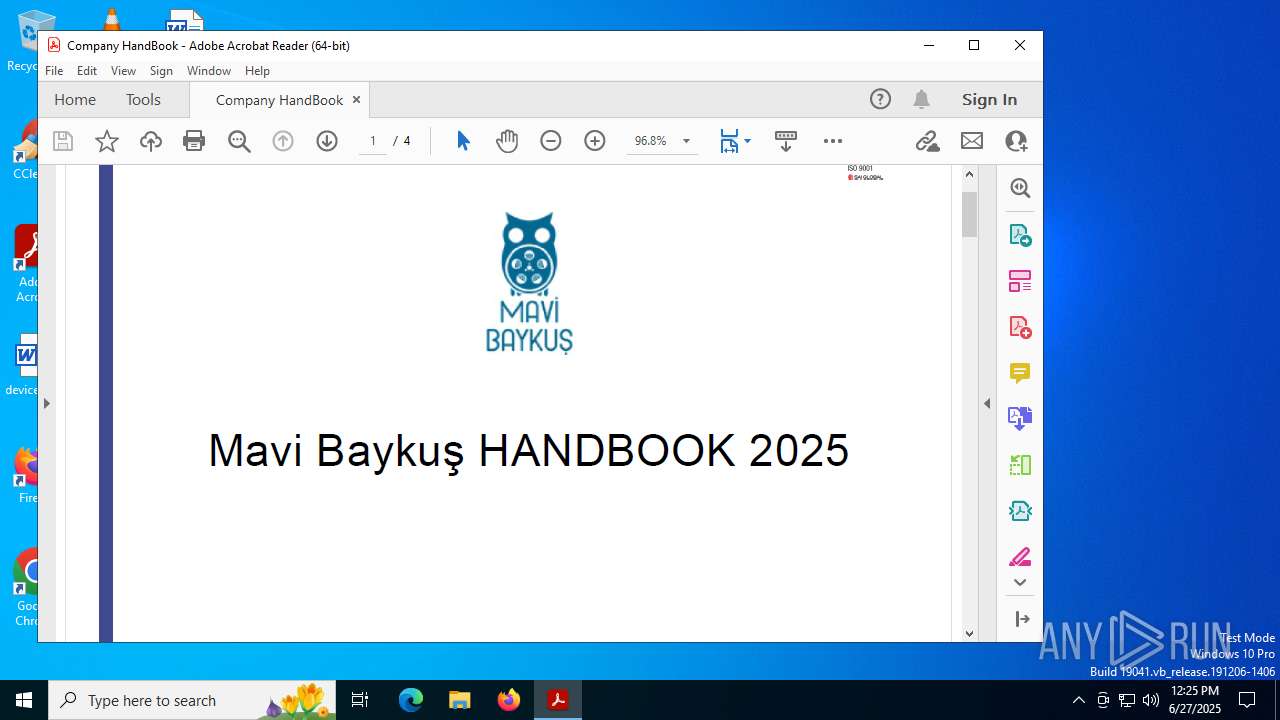Collapse the right tools pane arrow
The image size is (1280, 720).
point(987,403)
